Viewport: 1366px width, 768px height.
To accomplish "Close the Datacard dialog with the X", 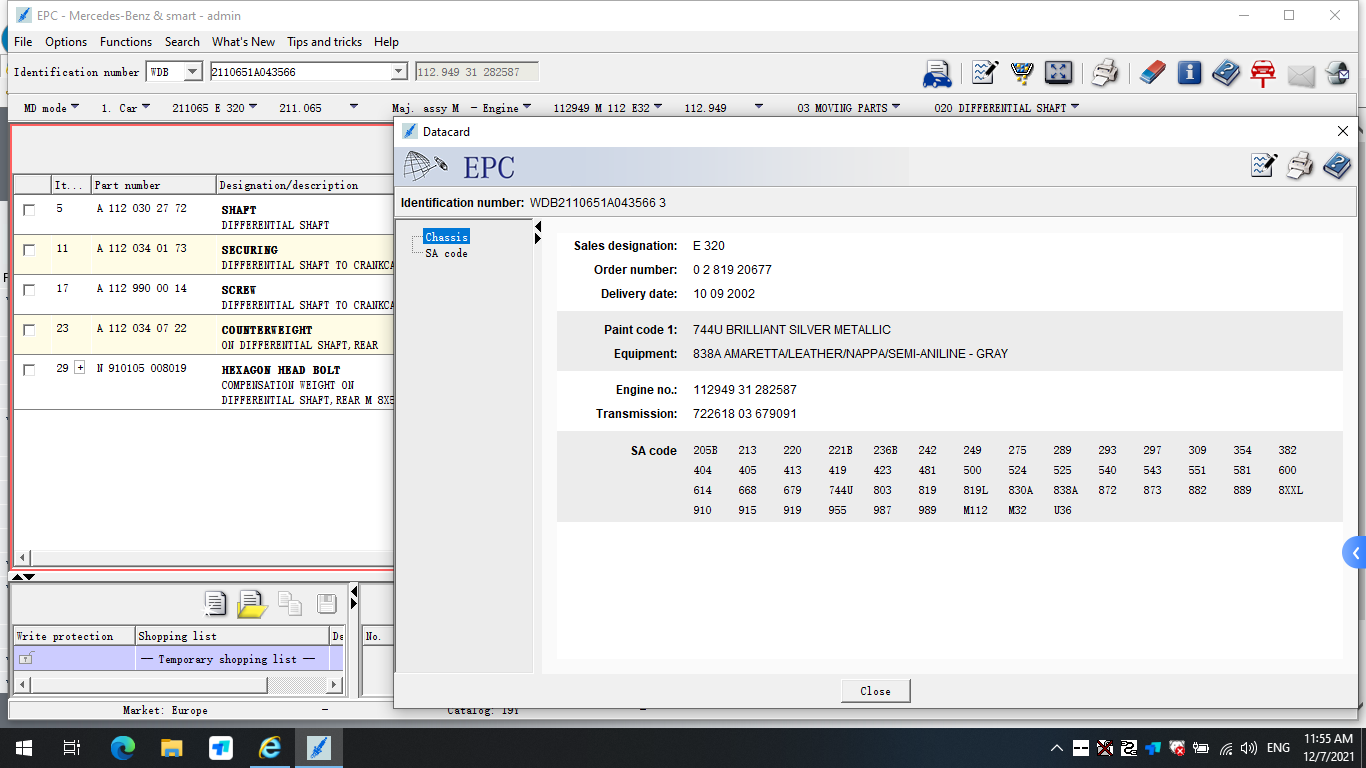I will [x=1343, y=131].
